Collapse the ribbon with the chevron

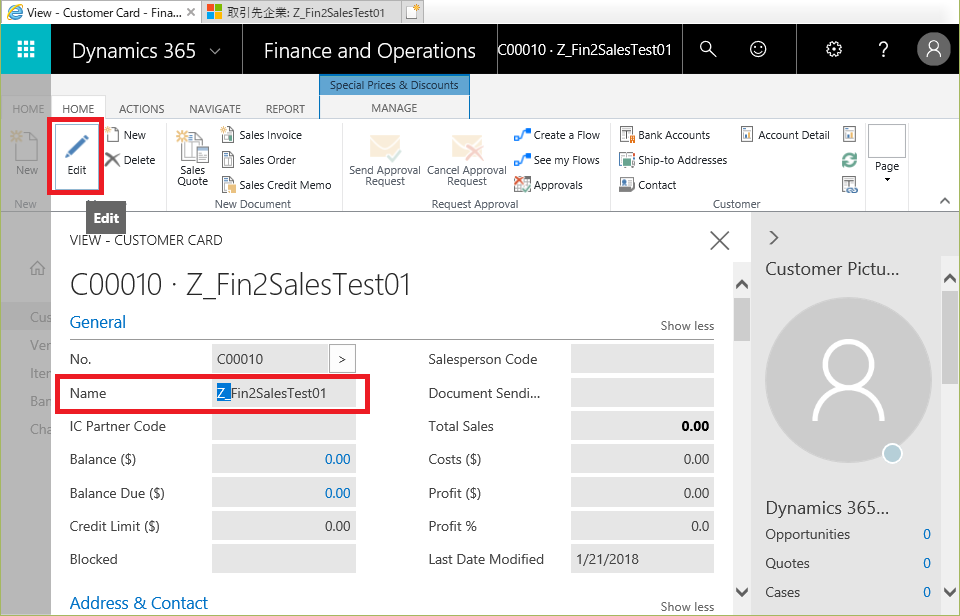(945, 201)
